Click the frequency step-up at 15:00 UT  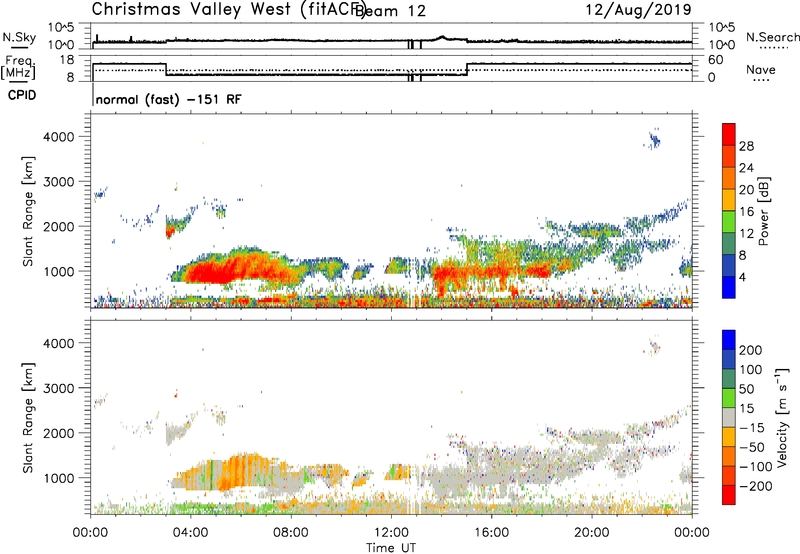click(x=467, y=69)
